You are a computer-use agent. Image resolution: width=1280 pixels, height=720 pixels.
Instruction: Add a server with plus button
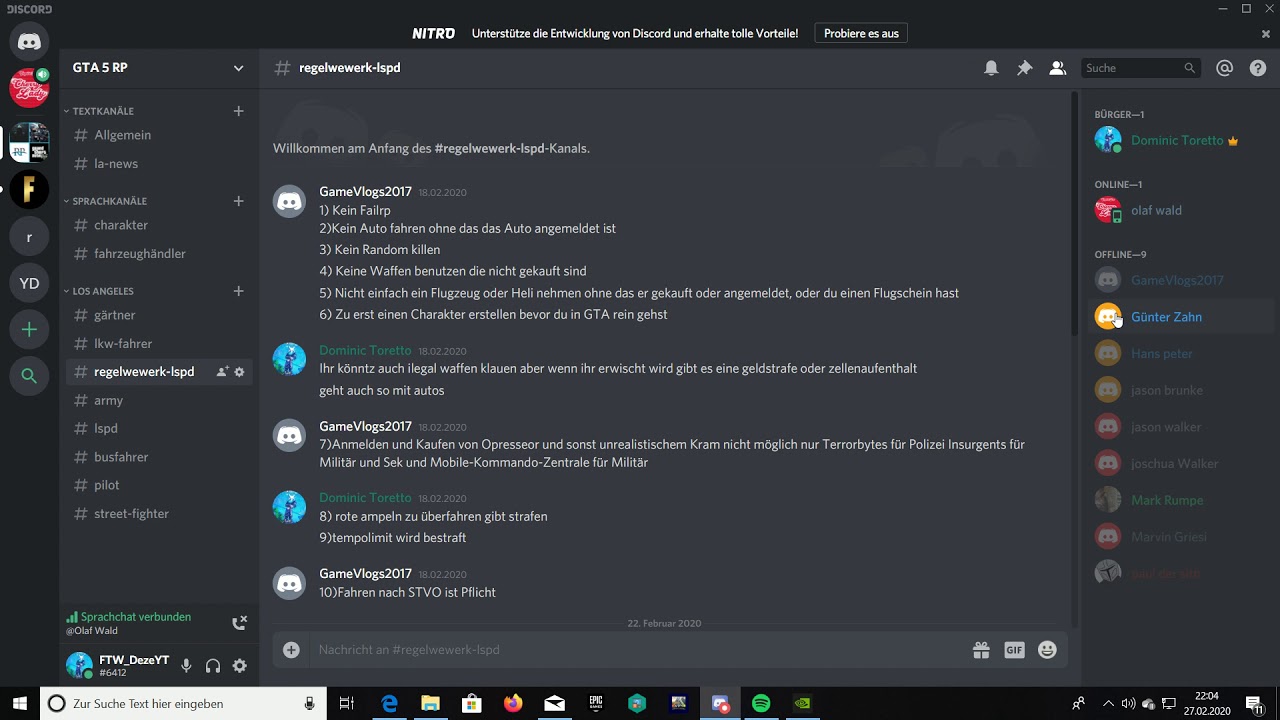pos(29,330)
